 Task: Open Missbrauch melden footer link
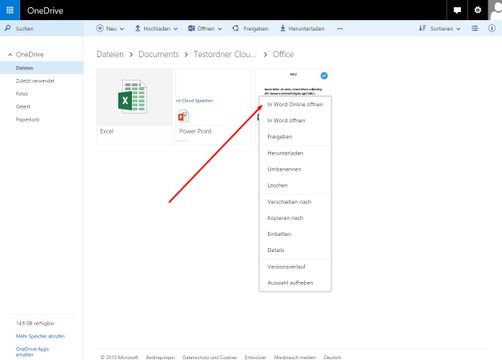coord(295,357)
